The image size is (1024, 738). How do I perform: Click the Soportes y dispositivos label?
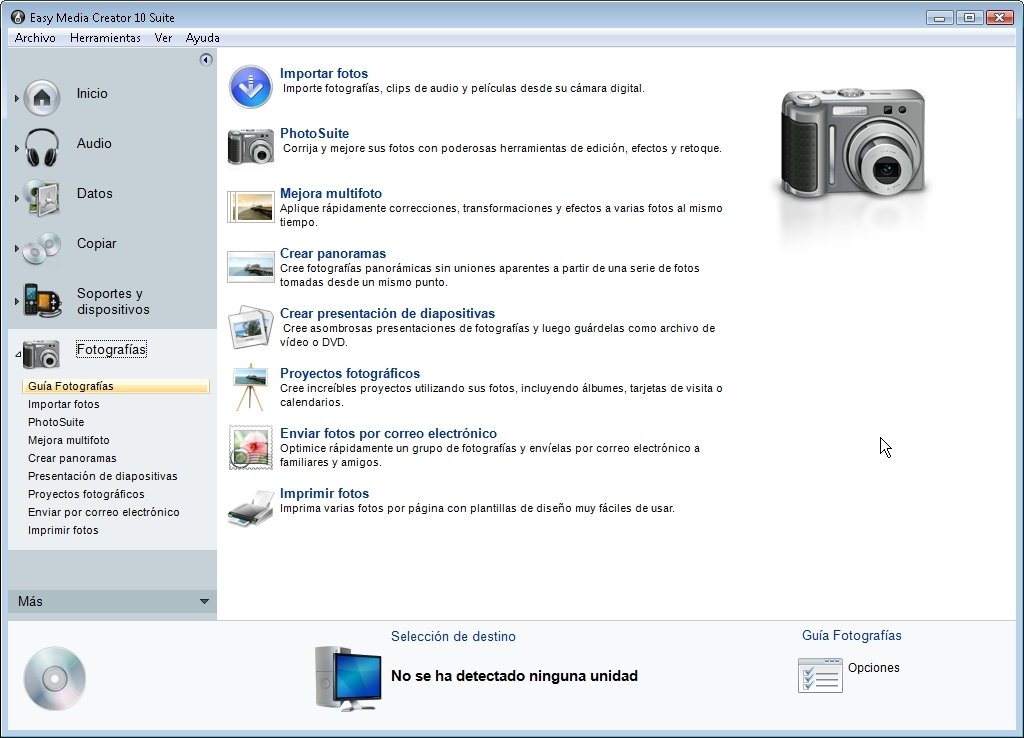coord(113,301)
